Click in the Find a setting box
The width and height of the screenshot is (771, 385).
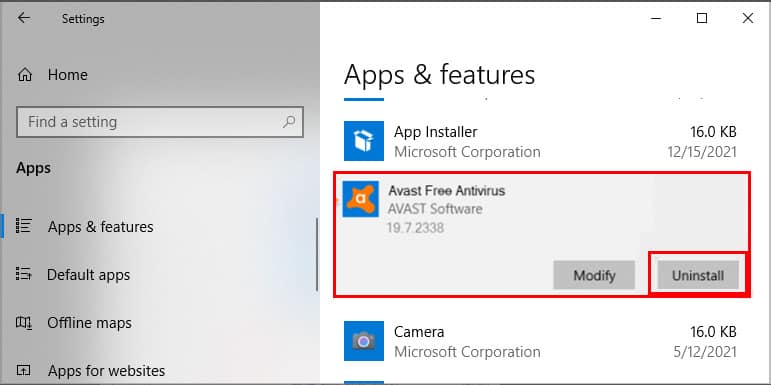click(160, 122)
